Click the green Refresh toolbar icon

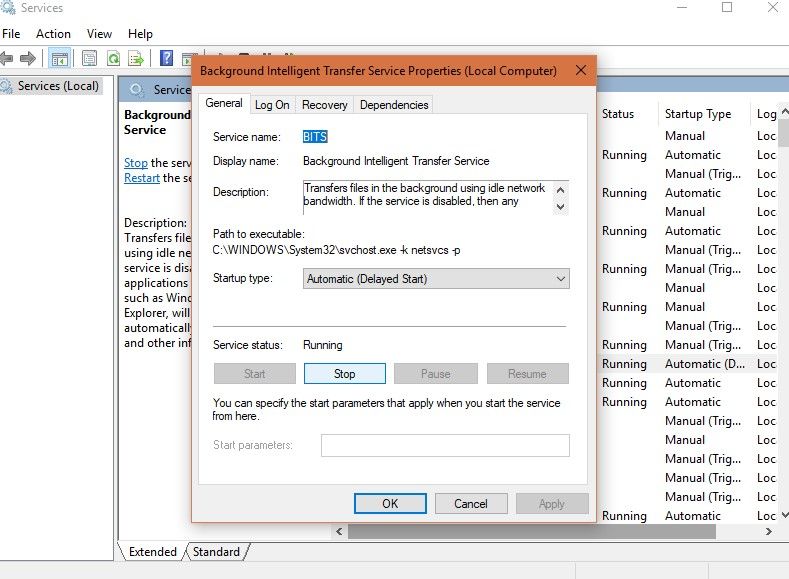point(114,59)
